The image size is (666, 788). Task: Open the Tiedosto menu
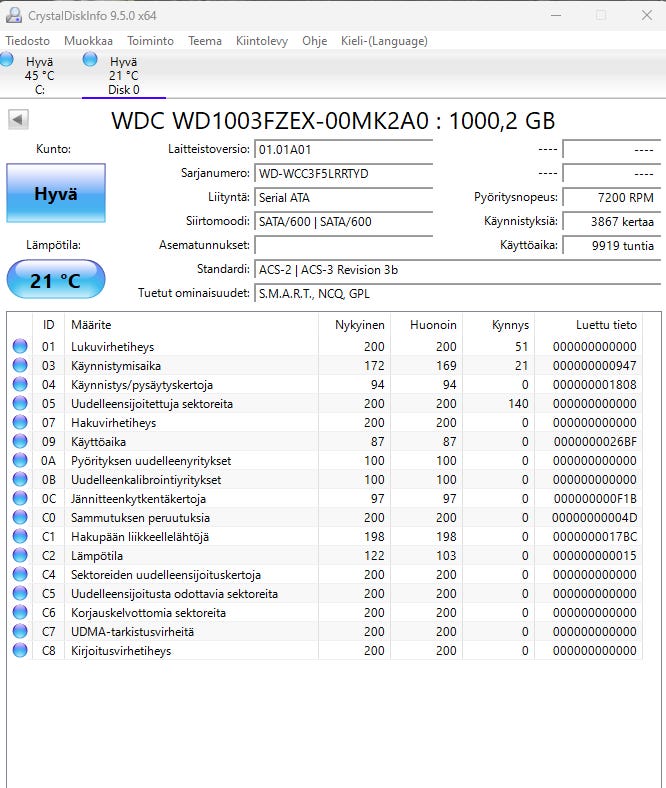[x=28, y=41]
